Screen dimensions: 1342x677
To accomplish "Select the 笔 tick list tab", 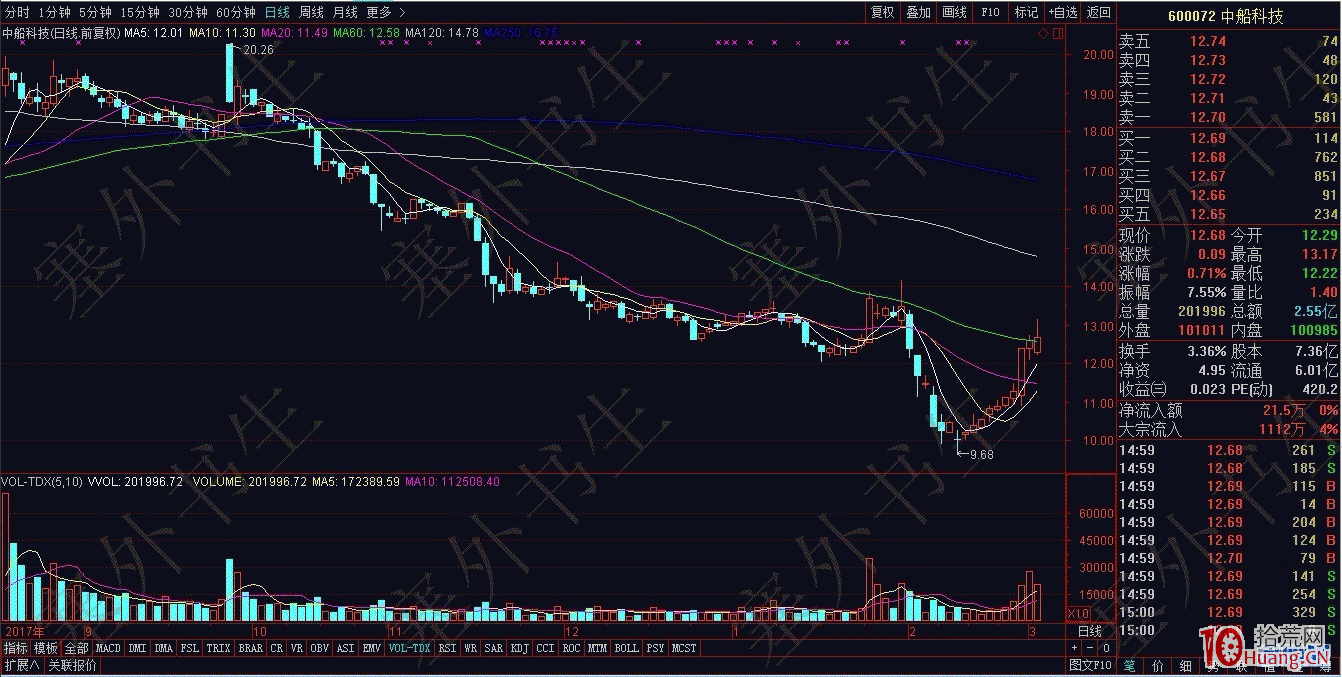I will (1130, 665).
